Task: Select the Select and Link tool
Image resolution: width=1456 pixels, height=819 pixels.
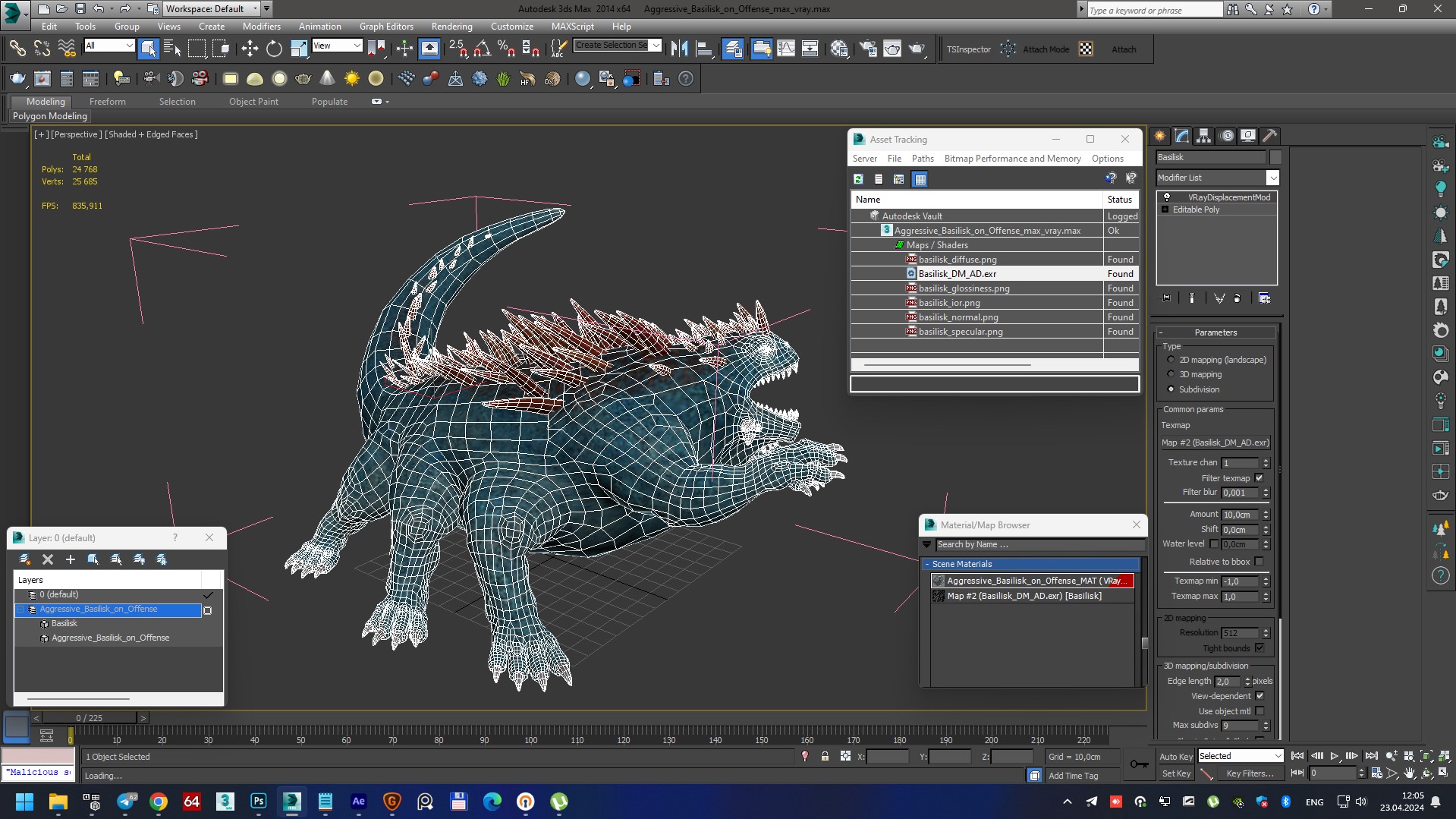Action: (17, 49)
